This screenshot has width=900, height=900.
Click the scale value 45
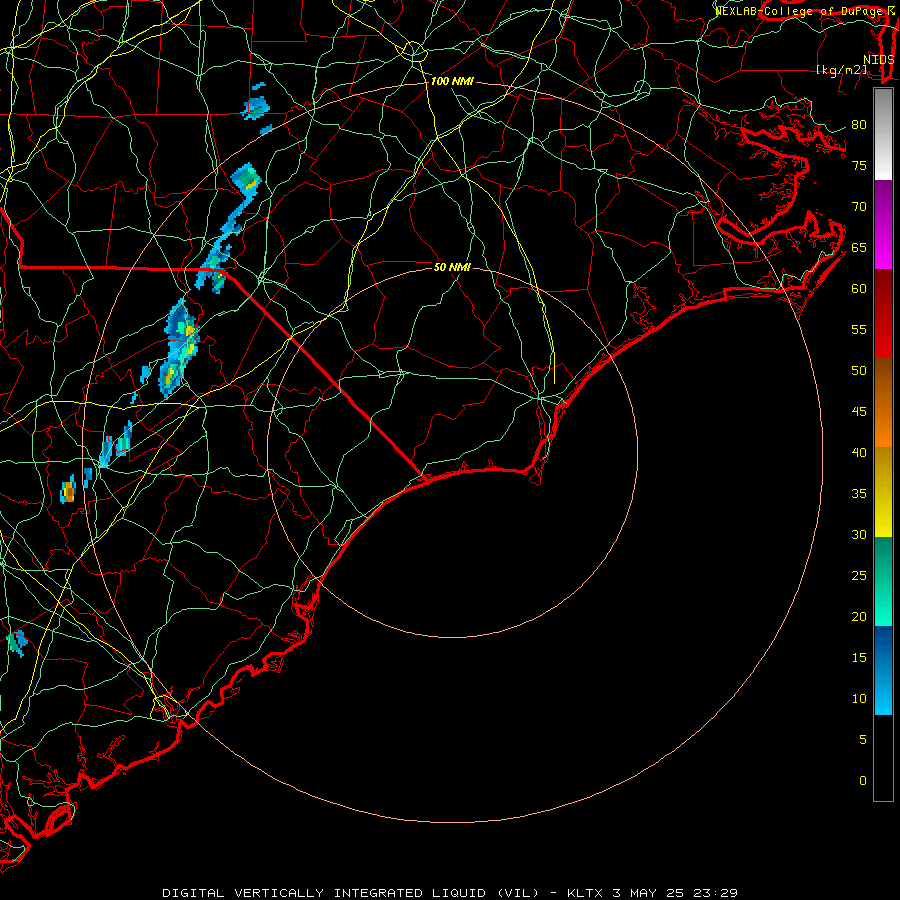[859, 412]
